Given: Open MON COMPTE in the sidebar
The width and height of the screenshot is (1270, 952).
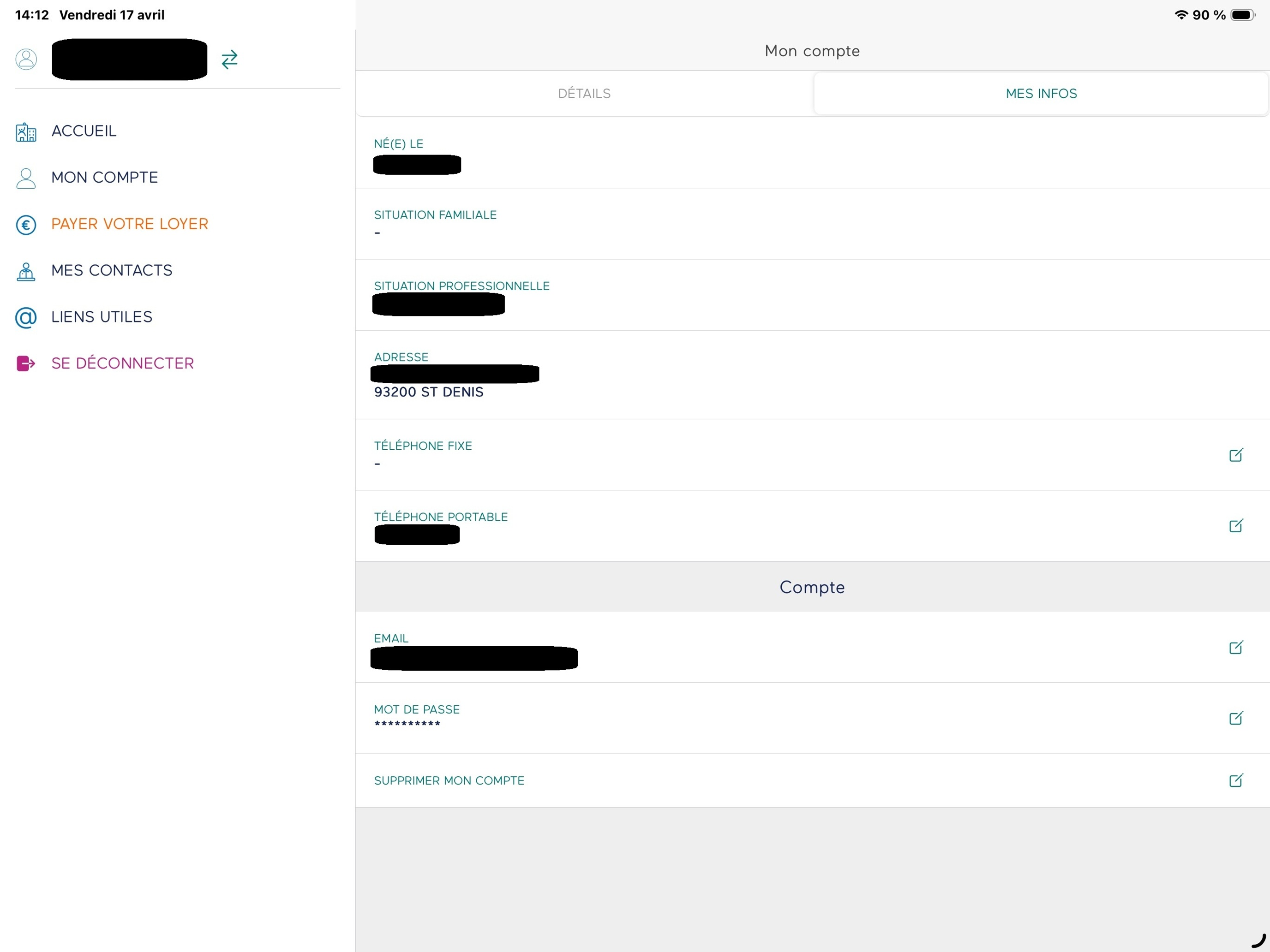Looking at the screenshot, I should (x=104, y=178).
